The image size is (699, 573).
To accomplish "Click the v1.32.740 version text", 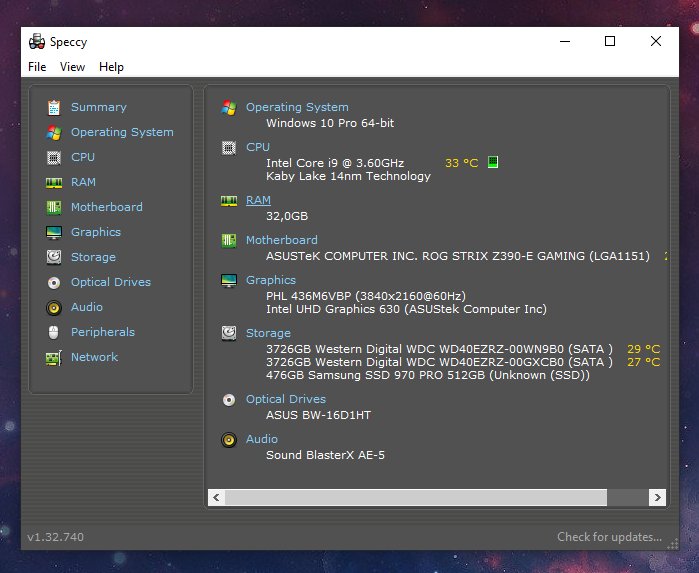I will click(55, 537).
